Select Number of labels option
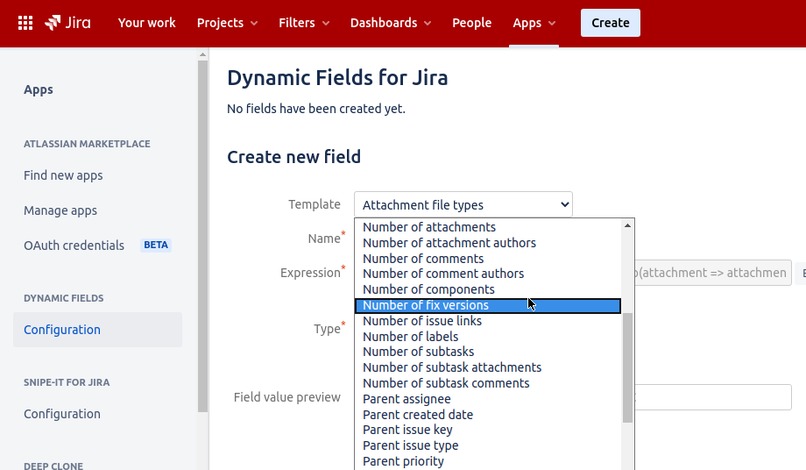806x470 pixels. click(x=488, y=337)
